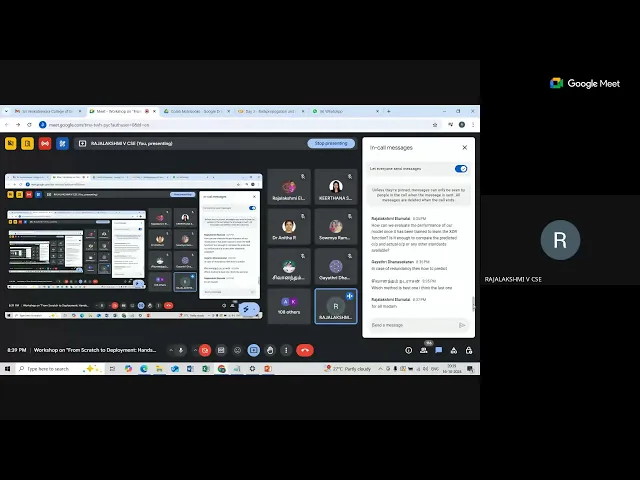Switch to the WhatsApp browser tab
Image resolution: width=640 pixels, height=480 pixels.
click(345, 111)
